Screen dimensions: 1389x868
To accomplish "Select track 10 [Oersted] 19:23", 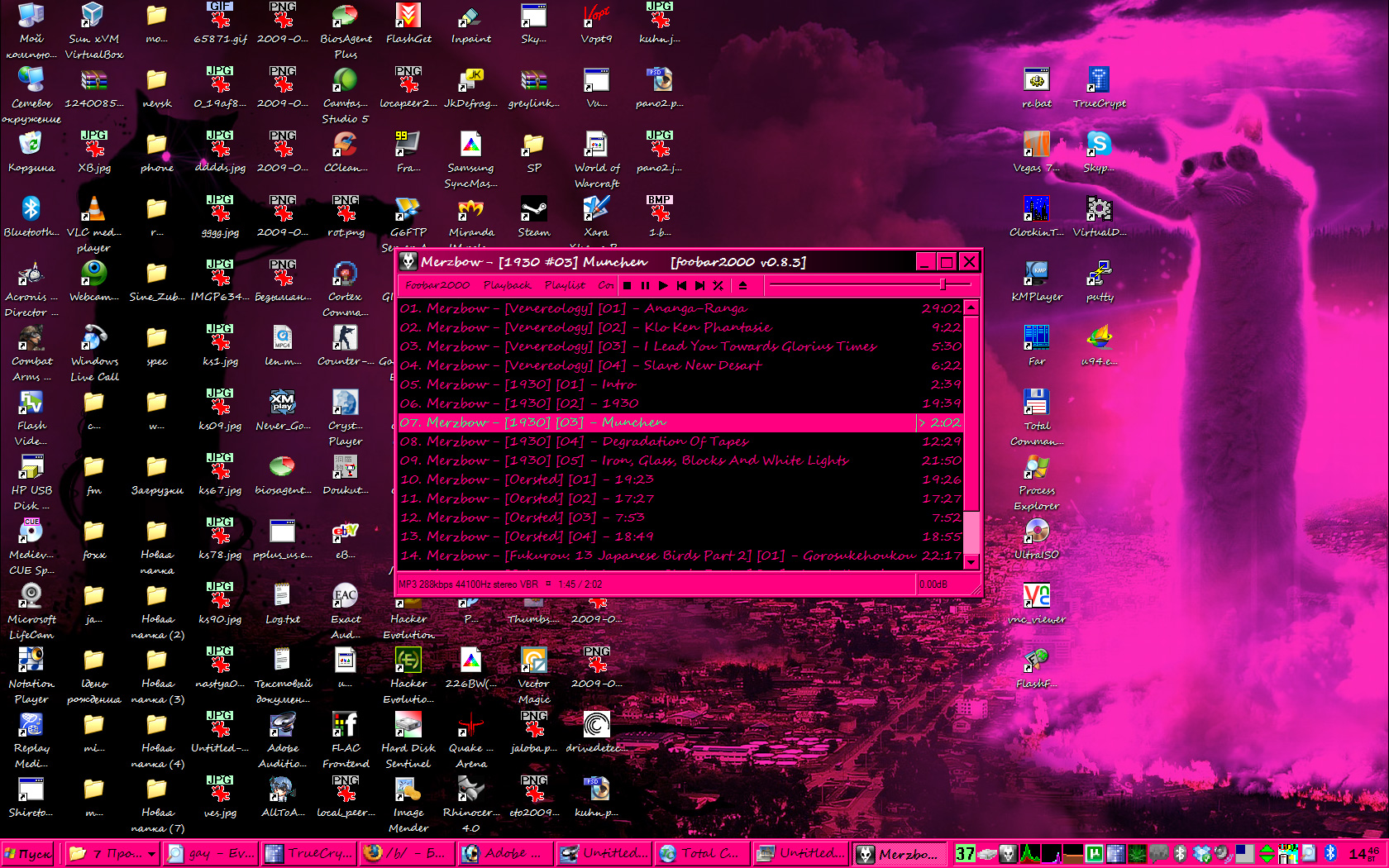I will tap(680, 479).
